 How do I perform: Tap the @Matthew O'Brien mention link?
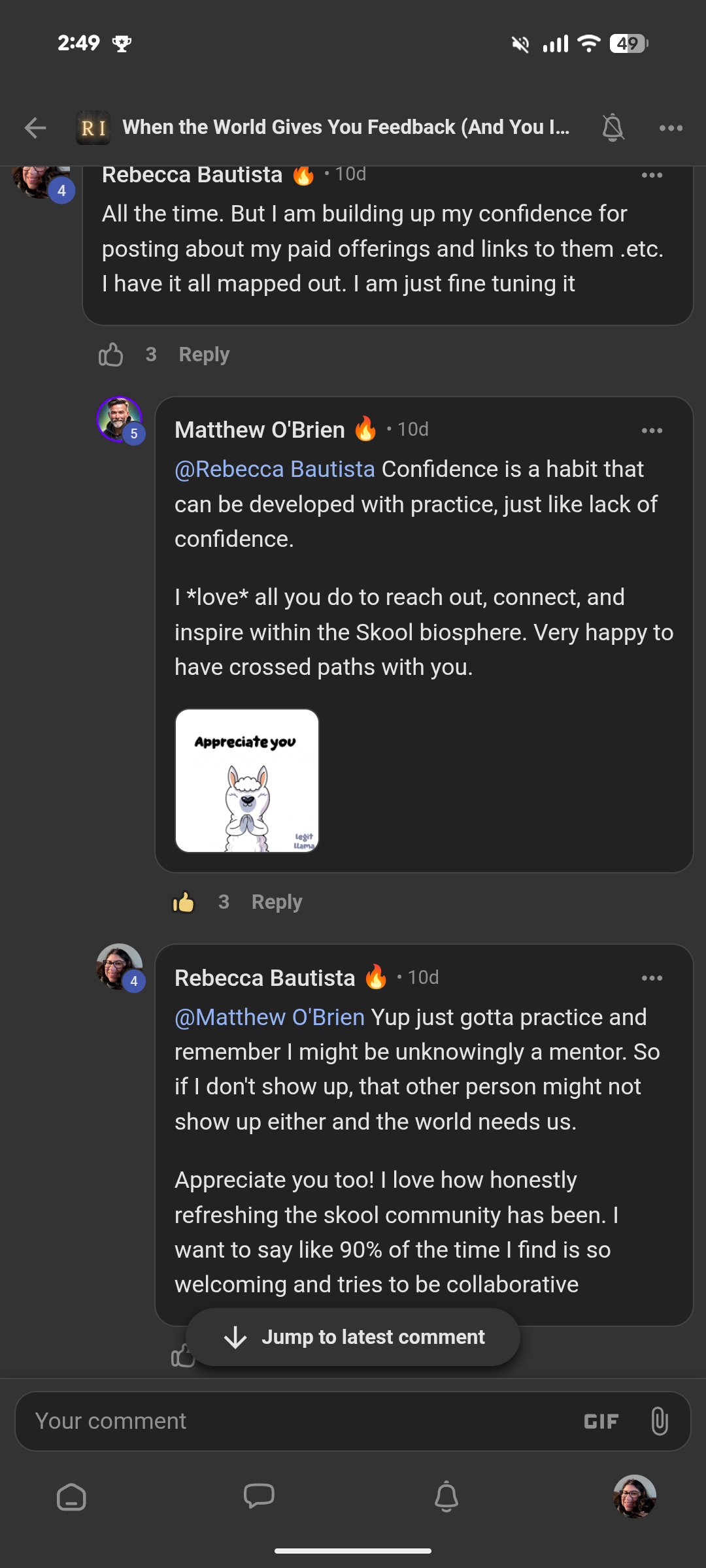point(269,1017)
